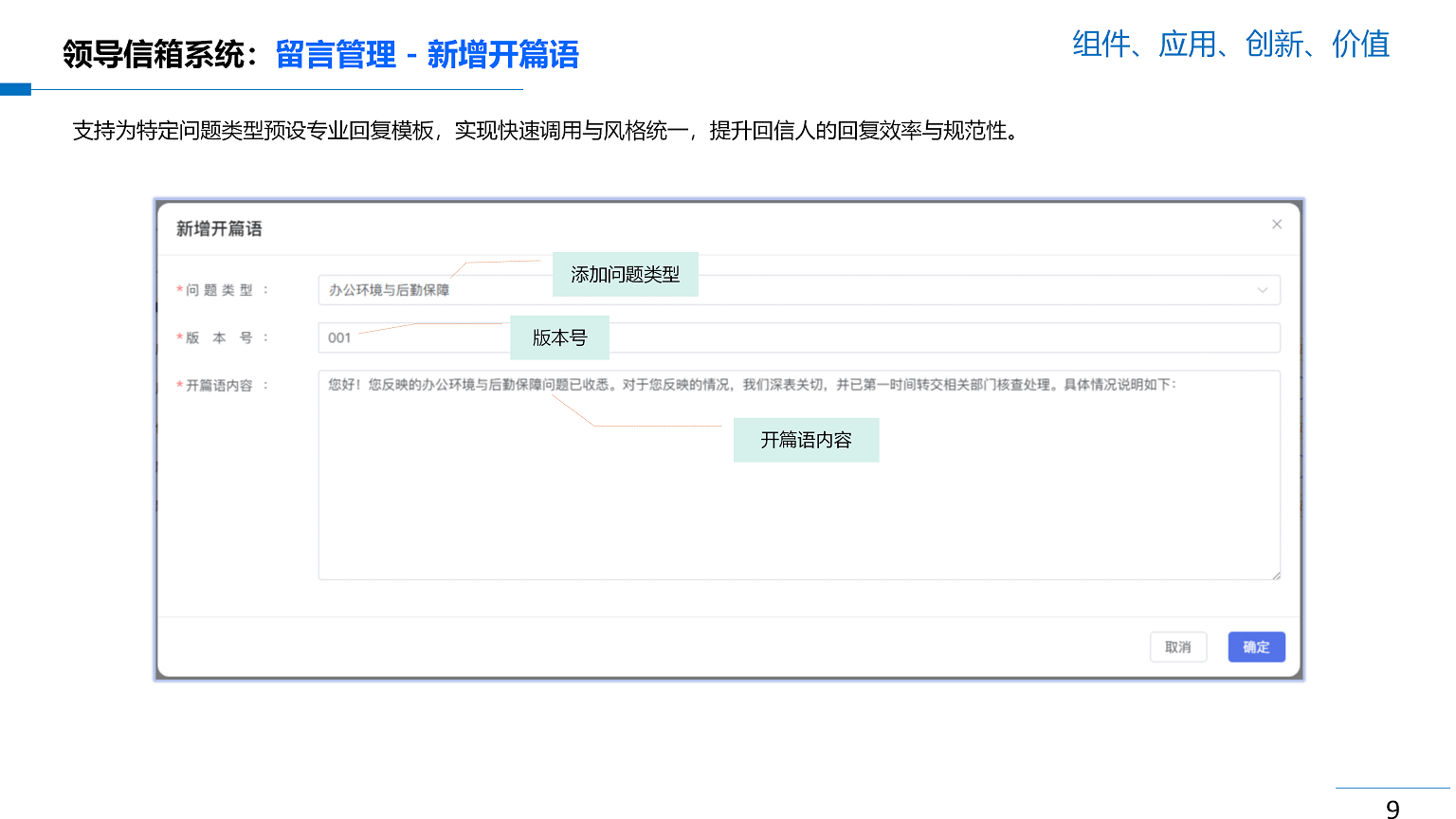The width and height of the screenshot is (1456, 819).
Task: Click the 取消 cancel button
Action: click(1178, 646)
